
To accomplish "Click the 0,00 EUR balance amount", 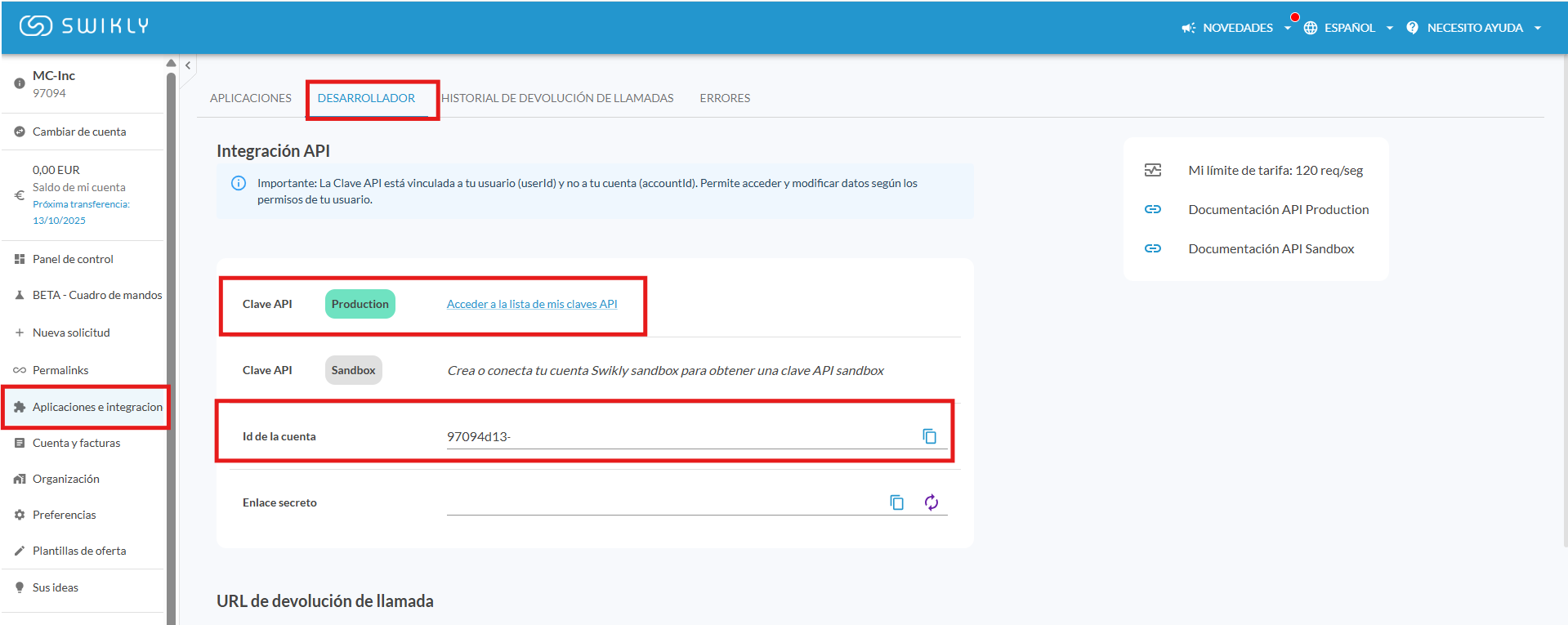I will (x=56, y=170).
